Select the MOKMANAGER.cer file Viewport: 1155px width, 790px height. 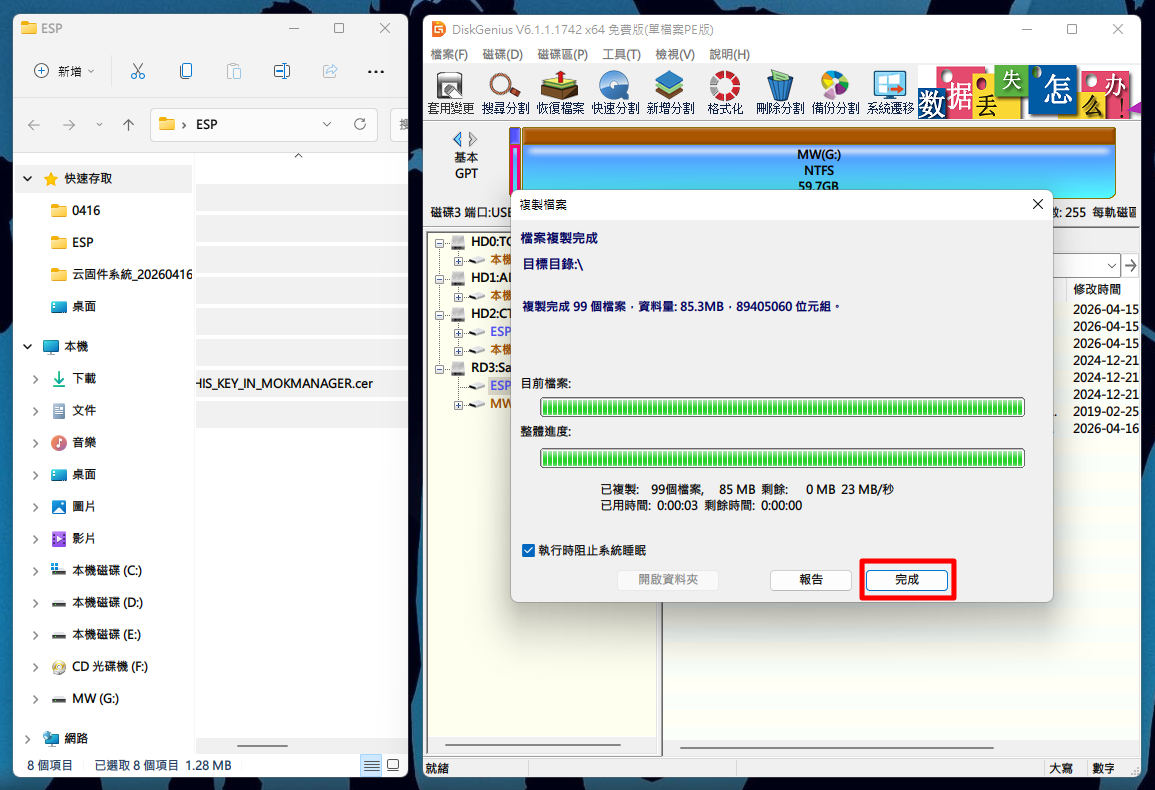[x=302, y=384]
